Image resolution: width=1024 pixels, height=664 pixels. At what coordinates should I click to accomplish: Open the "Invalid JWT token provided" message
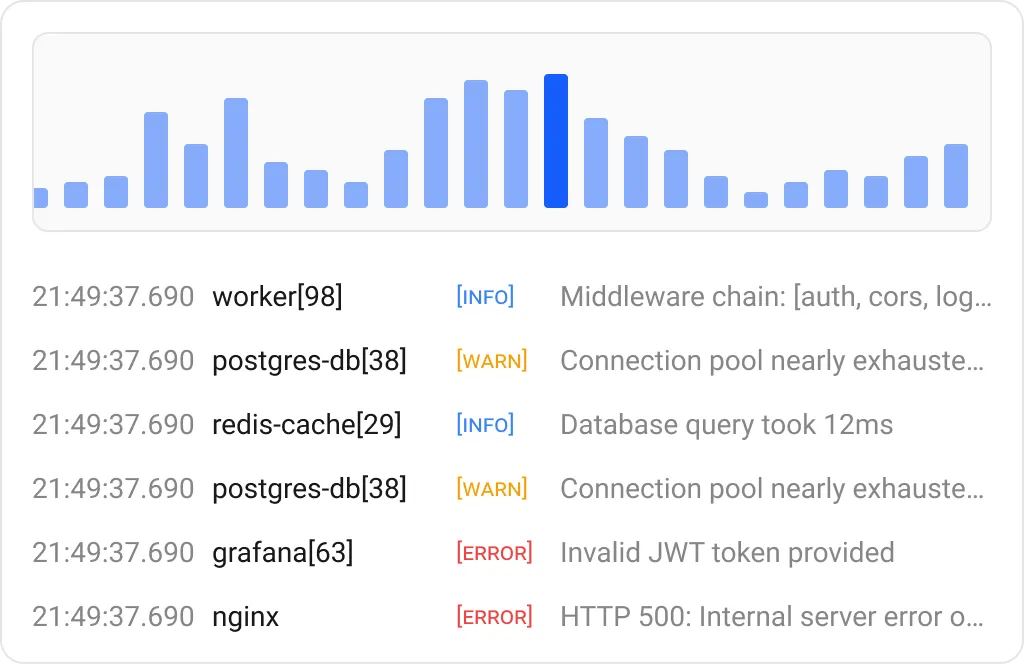click(727, 553)
